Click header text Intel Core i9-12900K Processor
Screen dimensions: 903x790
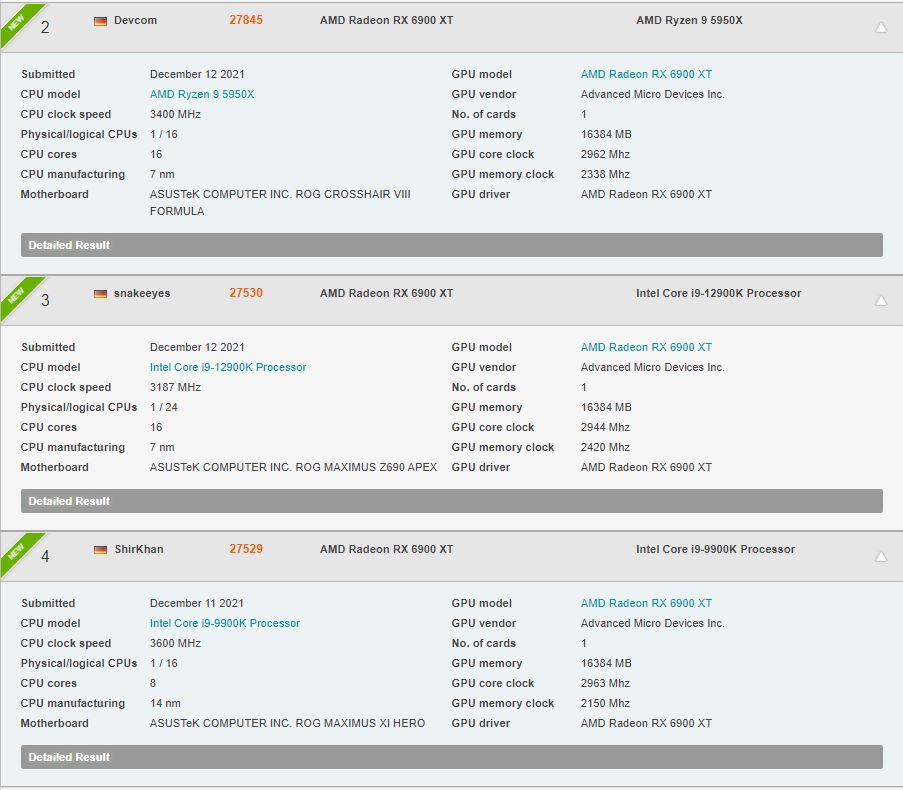pyautogui.click(x=718, y=293)
